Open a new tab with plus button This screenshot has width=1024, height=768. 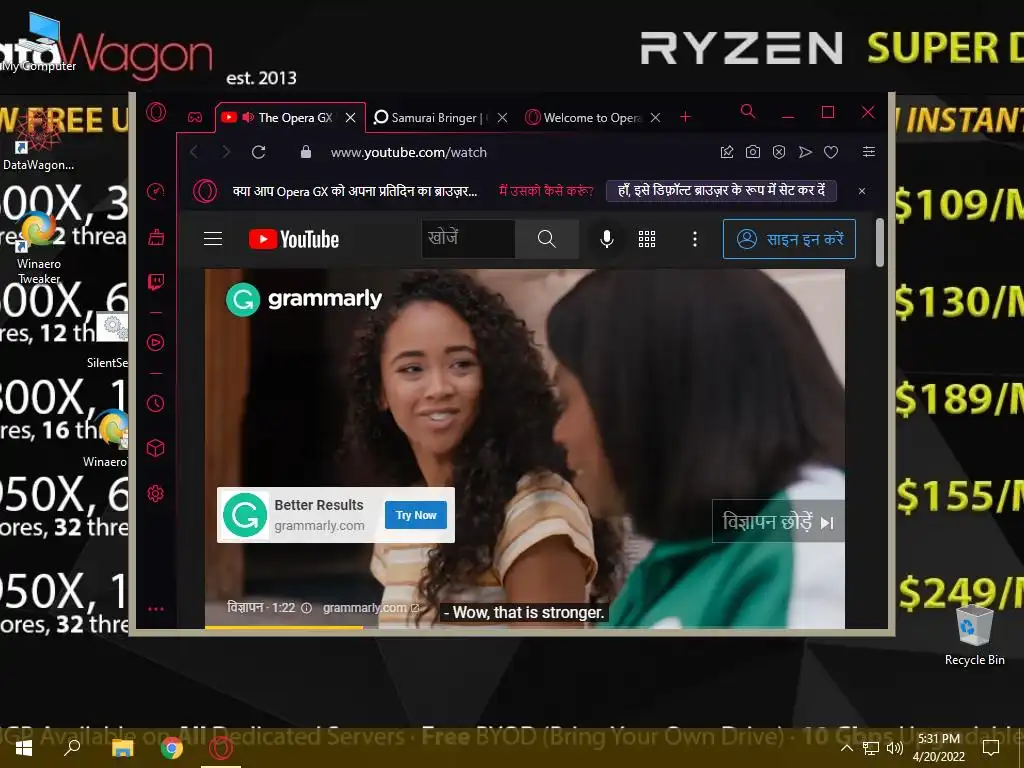[685, 117]
